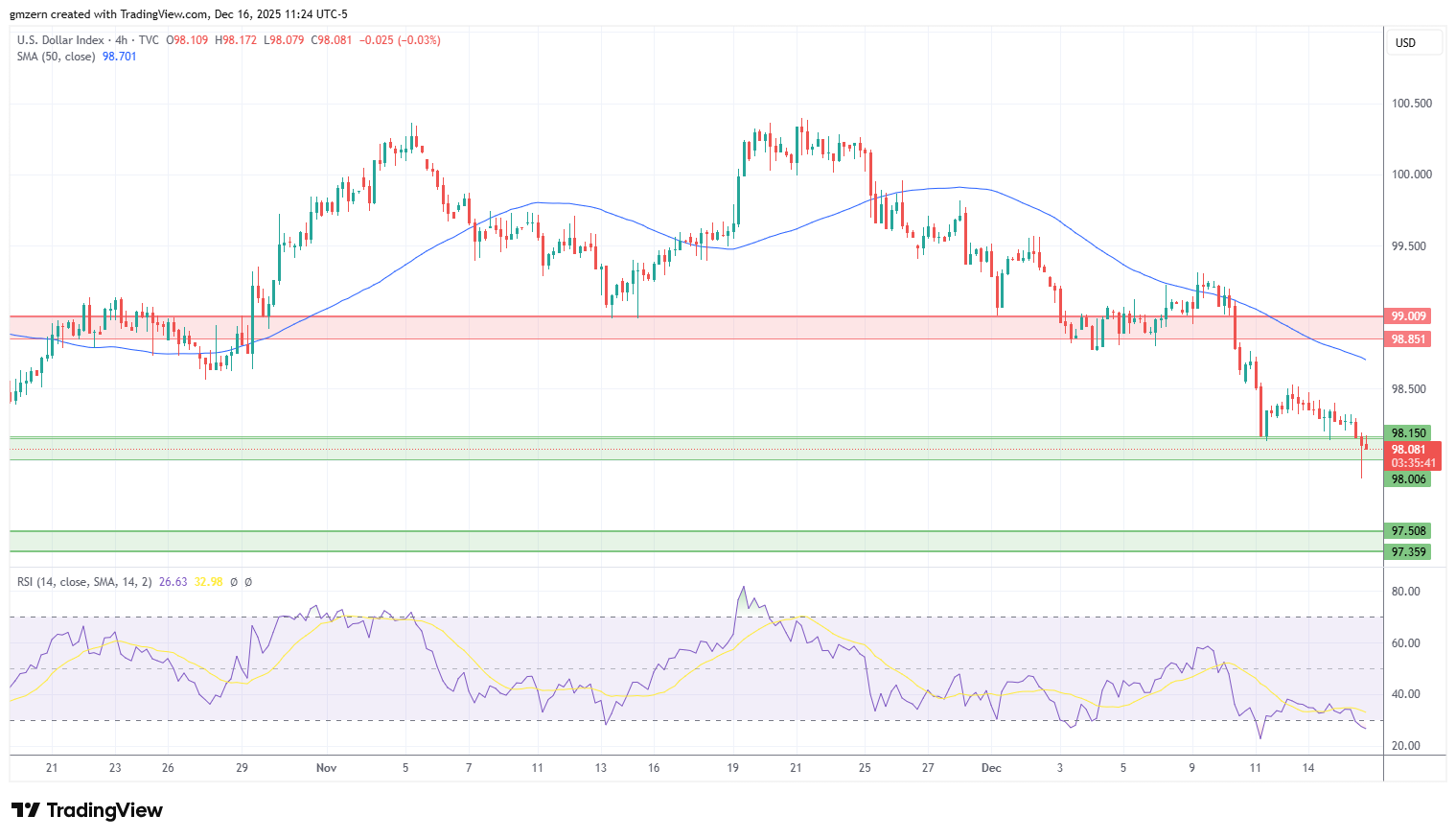Select the red resistance zone band on the chart
The image size is (1456, 839).
(x=696, y=328)
